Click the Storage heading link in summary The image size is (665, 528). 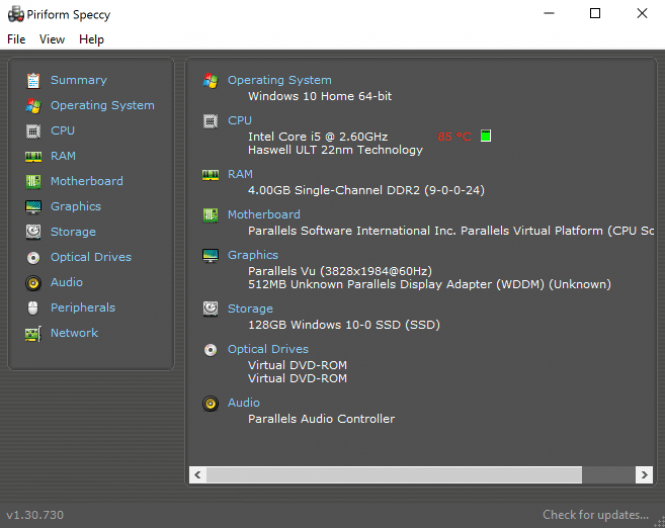click(x=250, y=309)
